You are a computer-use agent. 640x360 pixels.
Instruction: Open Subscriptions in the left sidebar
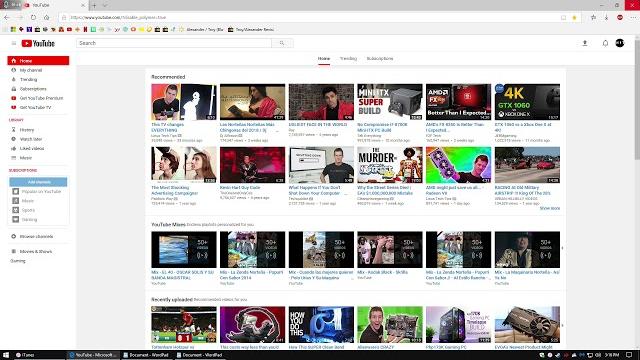(x=33, y=89)
